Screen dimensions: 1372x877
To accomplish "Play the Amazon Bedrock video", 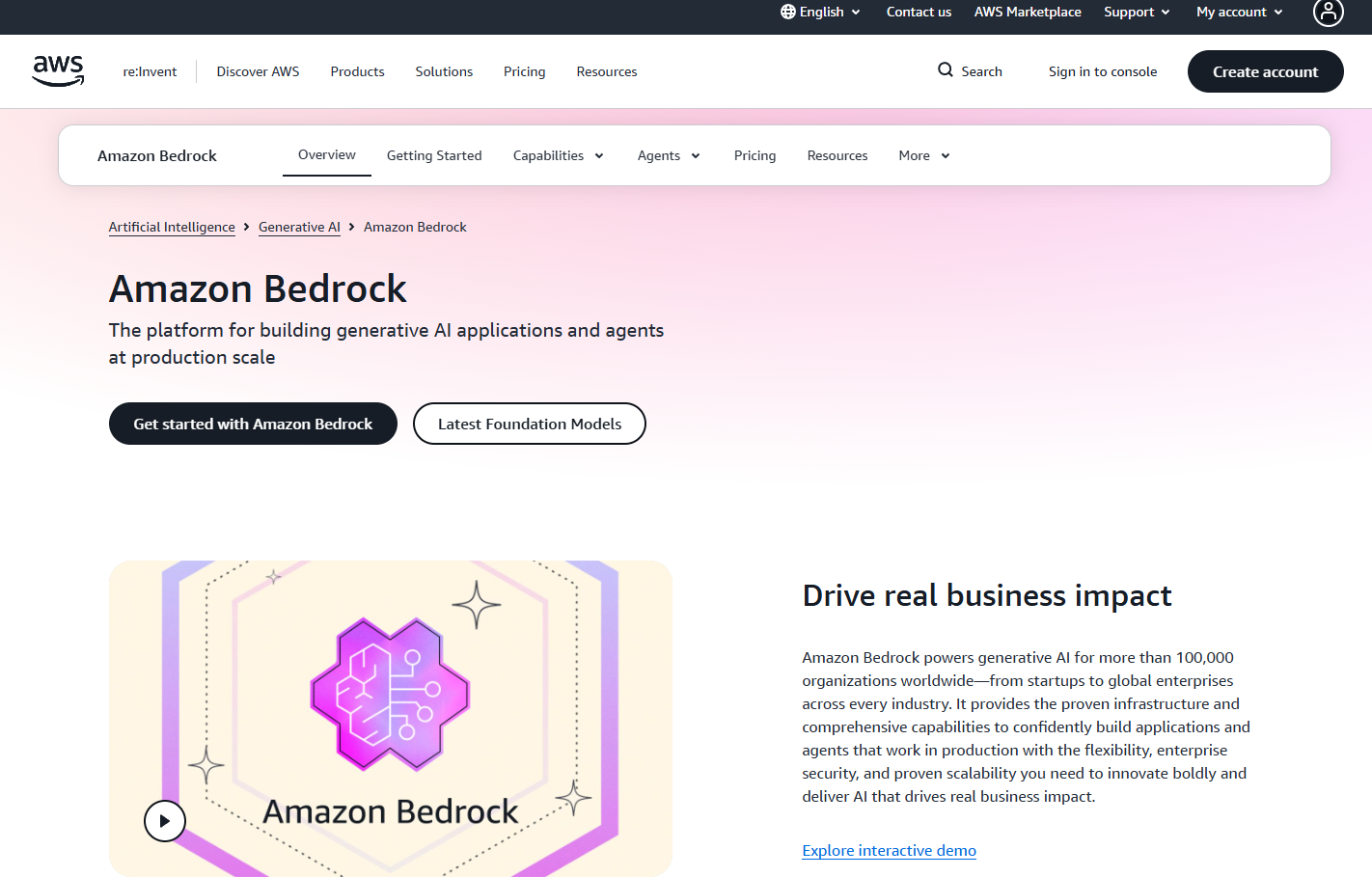I will (165, 821).
